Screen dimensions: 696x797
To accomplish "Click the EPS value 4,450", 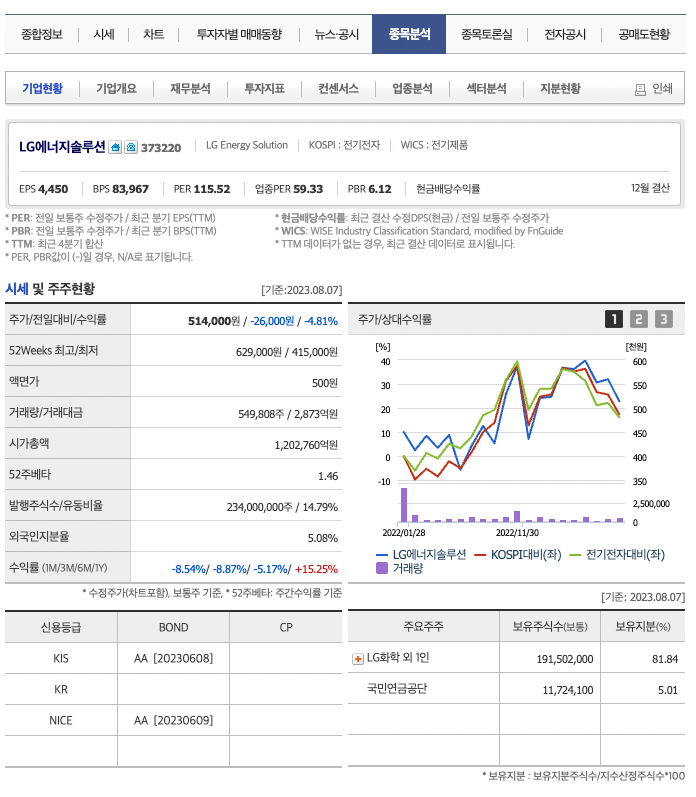I will coord(53,189).
